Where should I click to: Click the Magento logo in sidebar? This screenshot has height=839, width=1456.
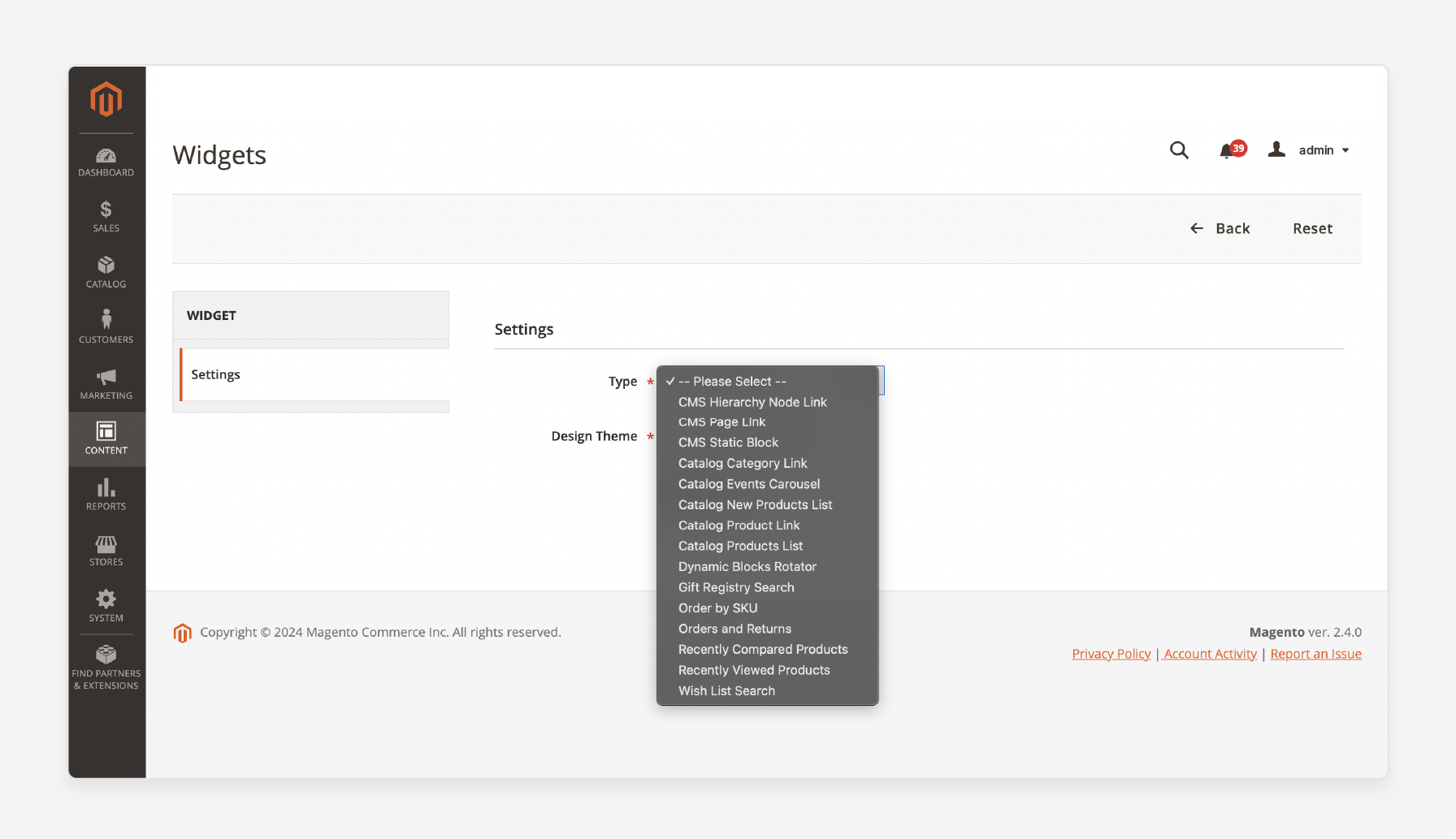(106, 99)
